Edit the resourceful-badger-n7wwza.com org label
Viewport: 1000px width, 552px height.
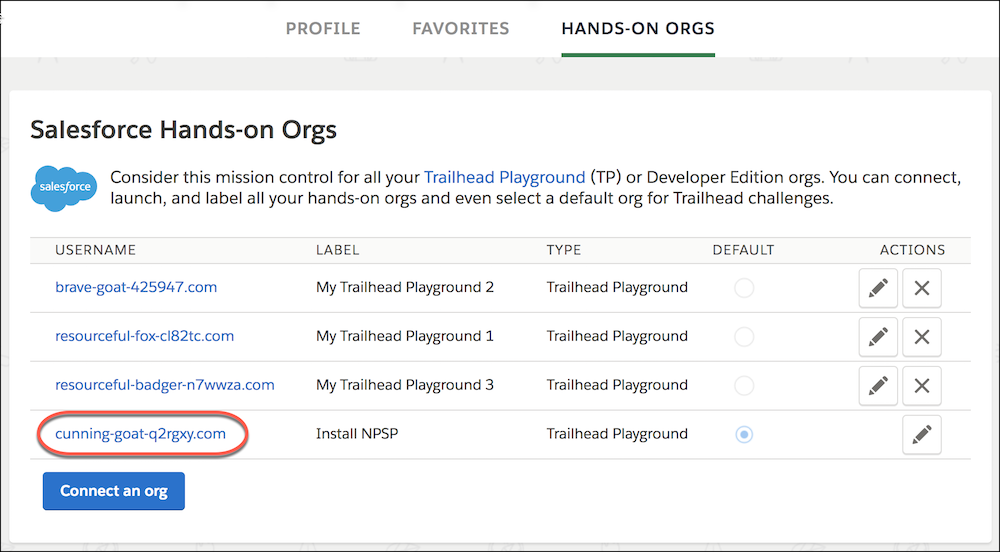pos(878,386)
